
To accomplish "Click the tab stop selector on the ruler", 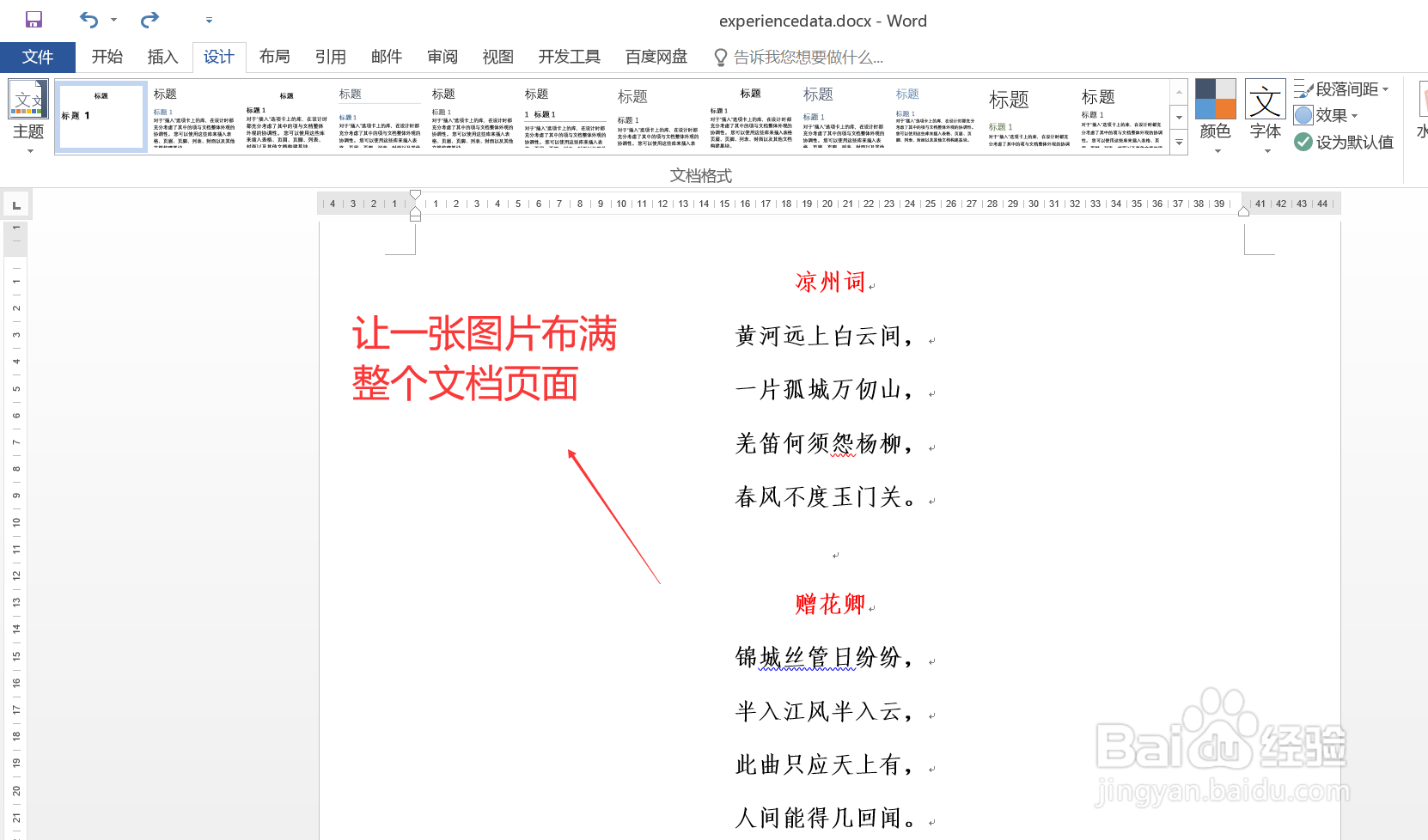I will [15, 204].
